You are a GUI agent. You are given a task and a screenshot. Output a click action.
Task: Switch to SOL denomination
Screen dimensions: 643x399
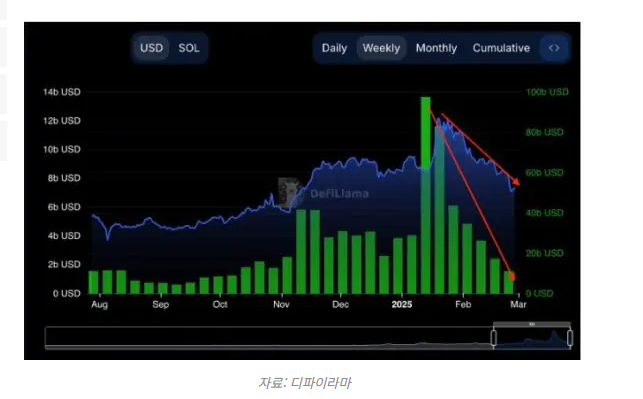[189, 48]
